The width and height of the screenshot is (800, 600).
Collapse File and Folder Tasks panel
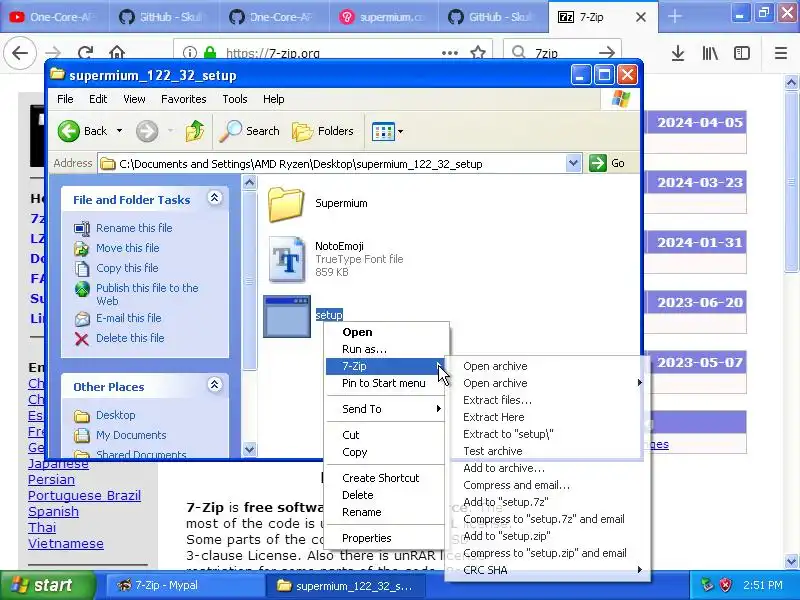215,198
